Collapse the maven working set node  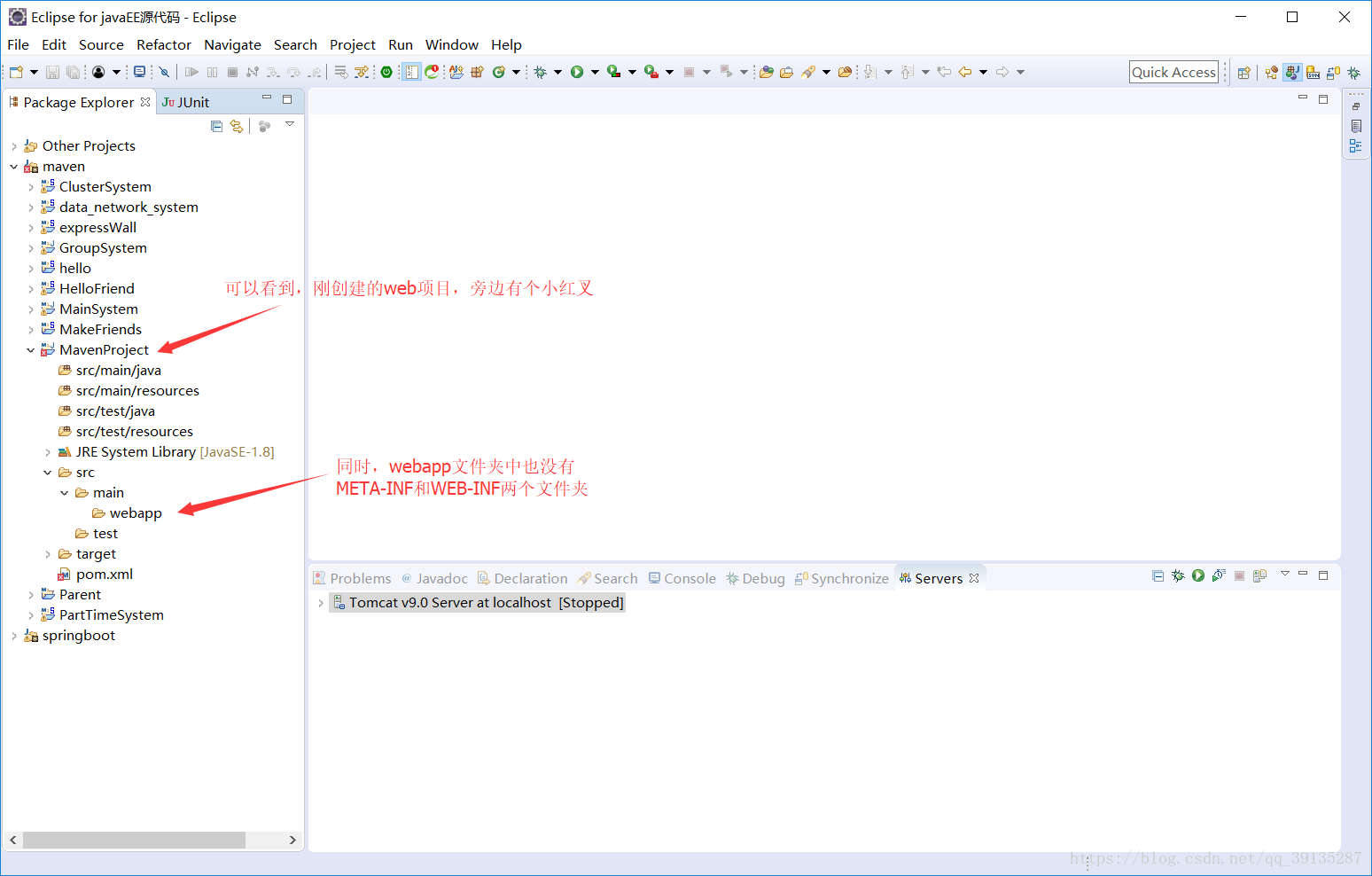[x=14, y=167]
